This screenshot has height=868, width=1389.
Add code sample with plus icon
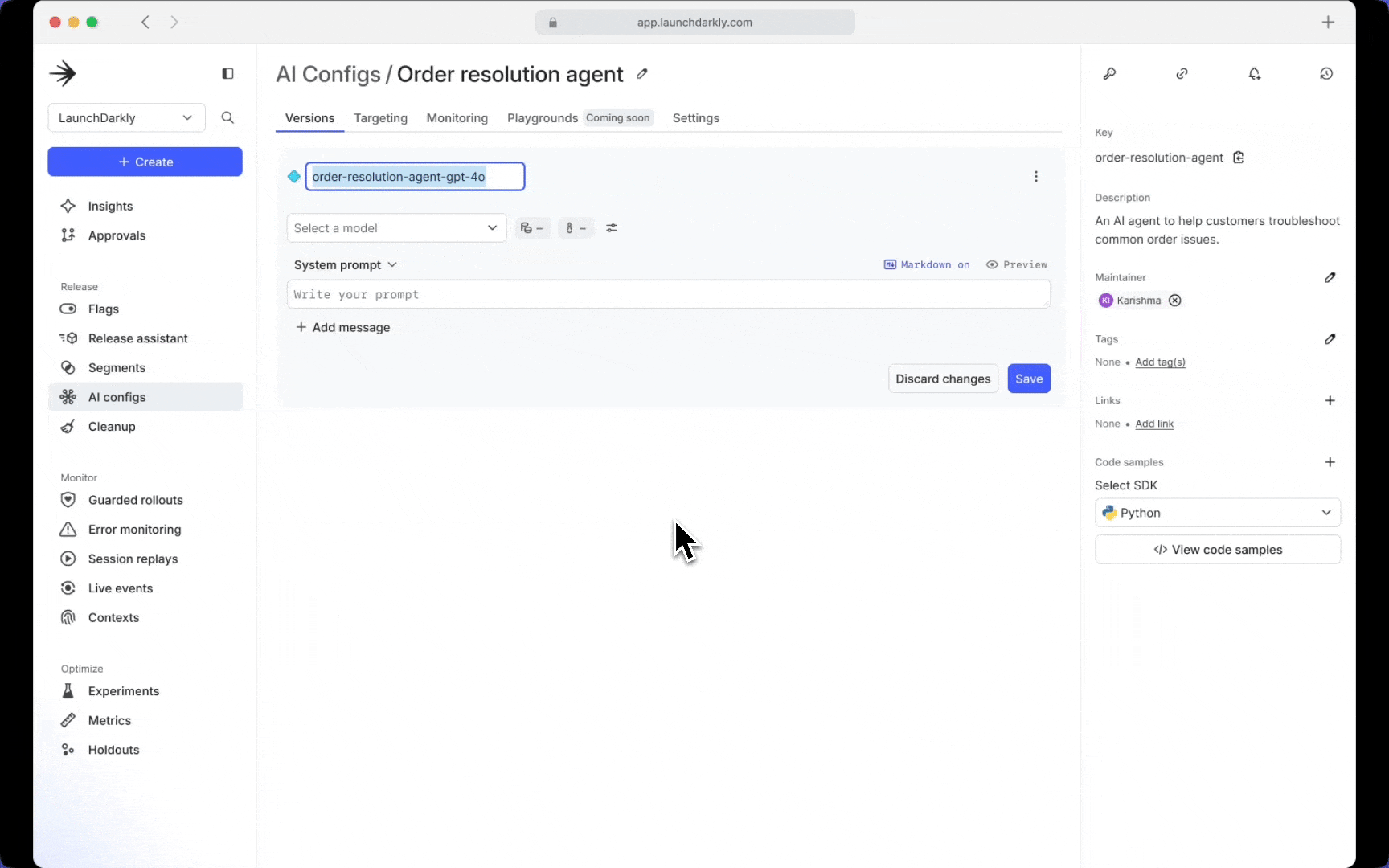[1330, 462]
